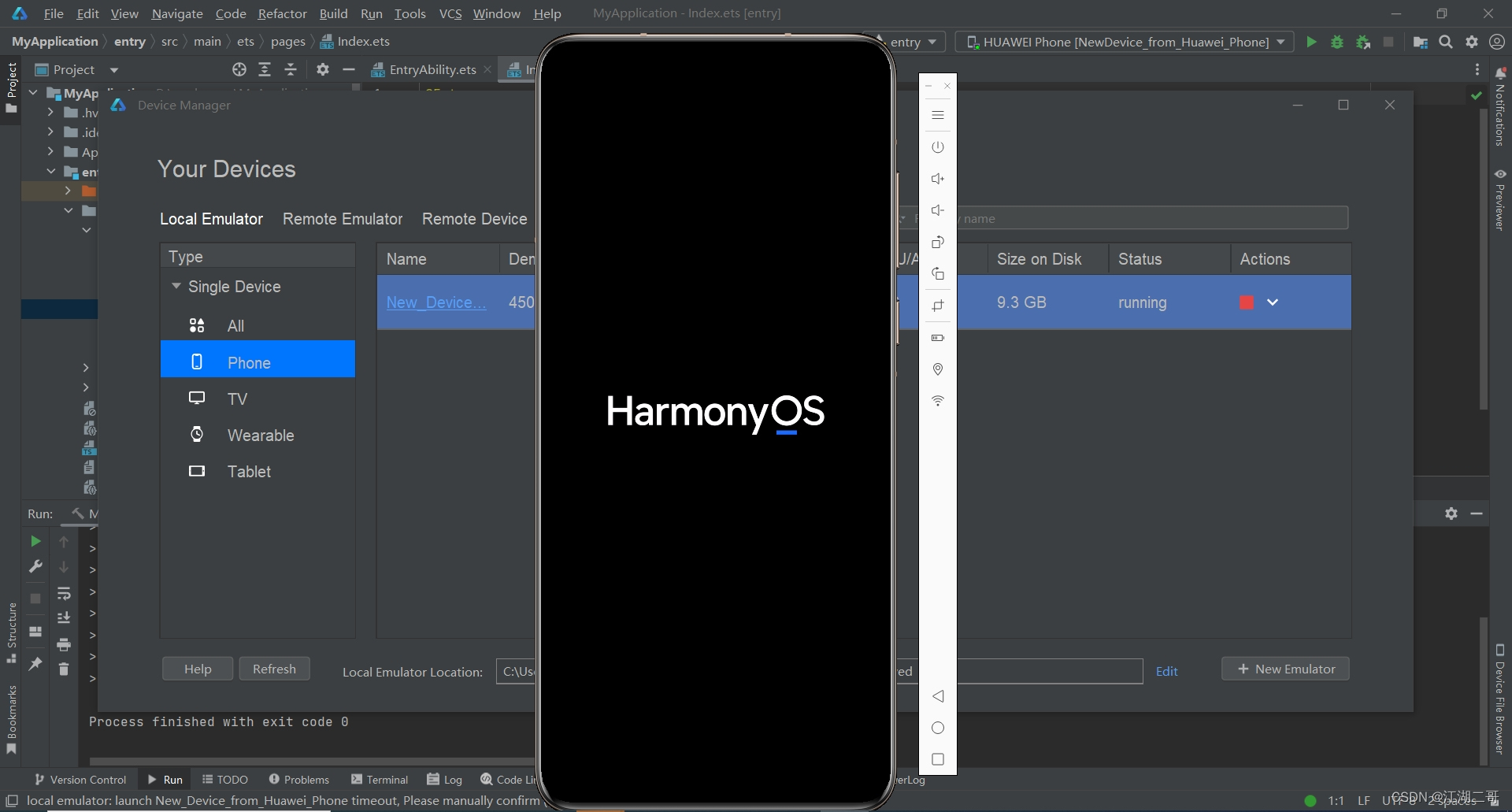The image size is (1512, 812).
Task: Attach debugger to process icon
Action: [x=1363, y=42]
